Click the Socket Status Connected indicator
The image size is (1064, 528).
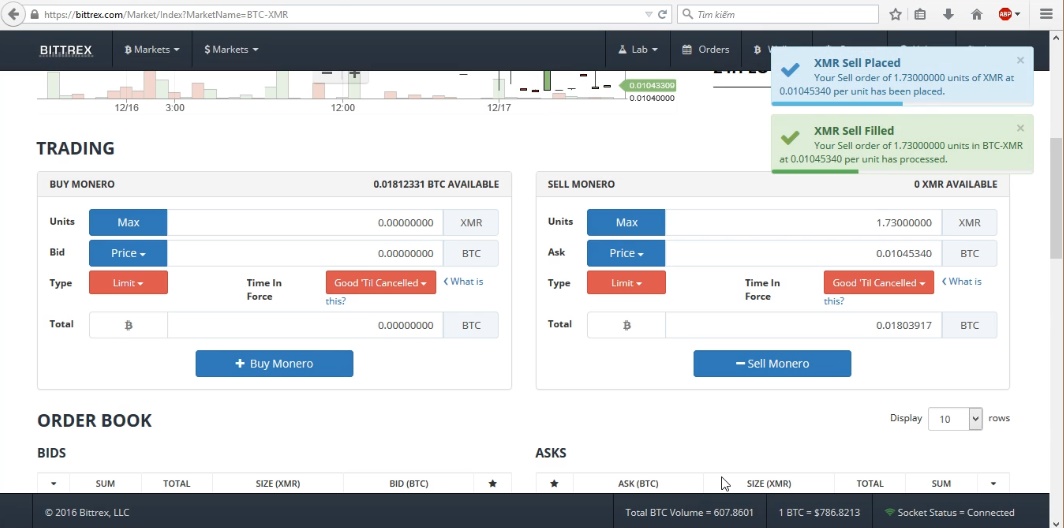click(949, 512)
